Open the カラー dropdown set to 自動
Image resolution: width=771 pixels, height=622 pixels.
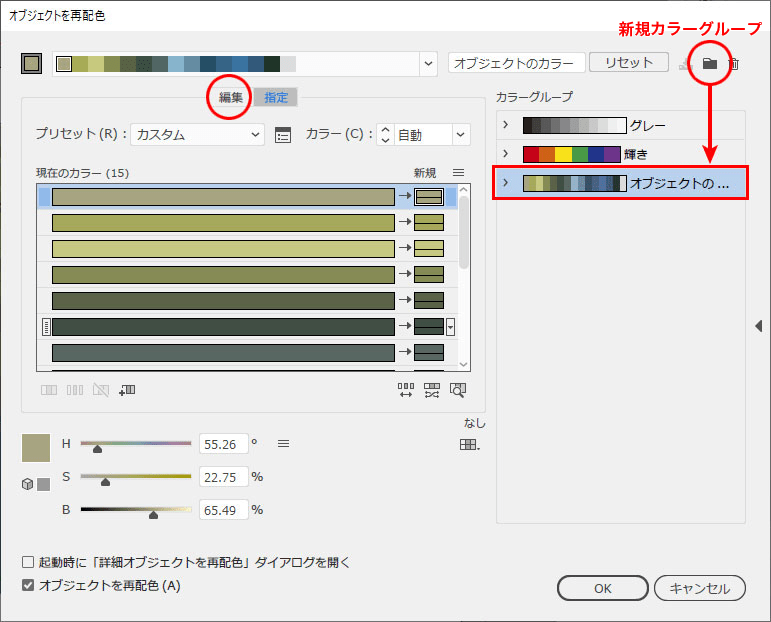coord(430,134)
